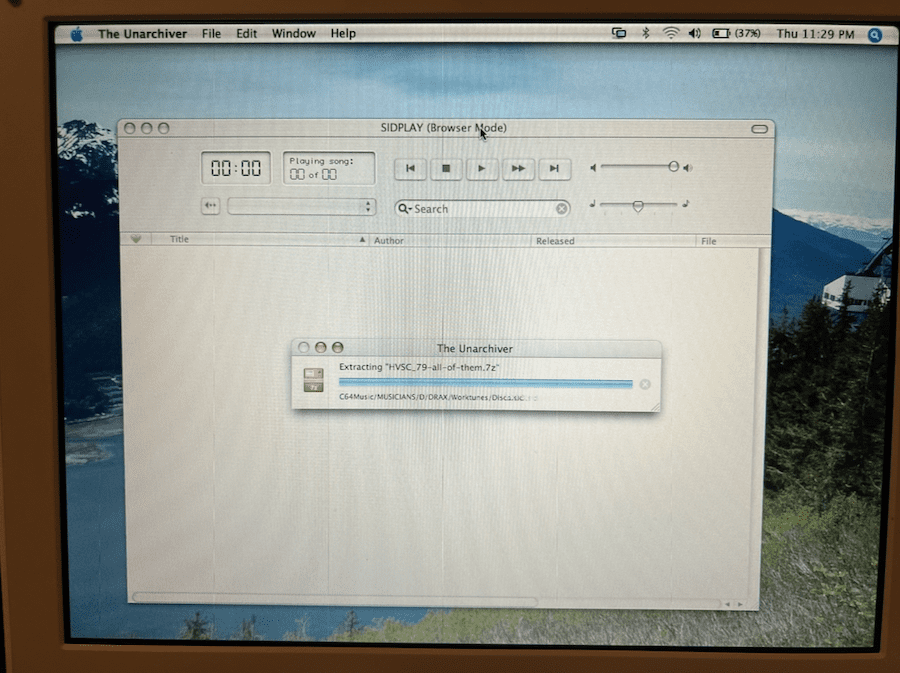Click the browser back arrow button
Image resolution: width=900 pixels, height=673 pixels.
[211, 206]
